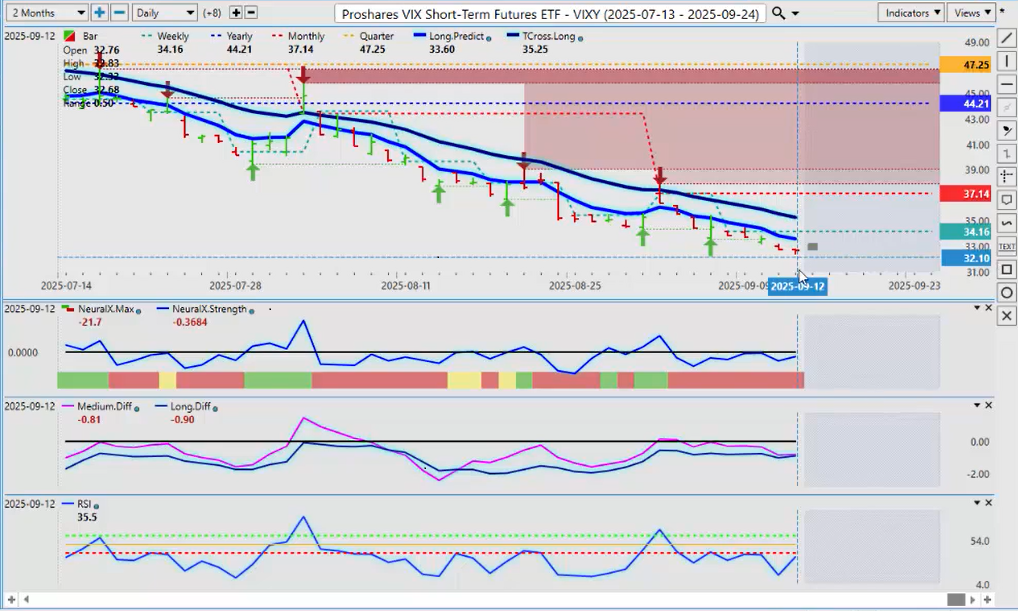Screen dimensions: 1018x611
Task: Close the Medium.Diff / Long.Diff panel
Action: (989, 405)
